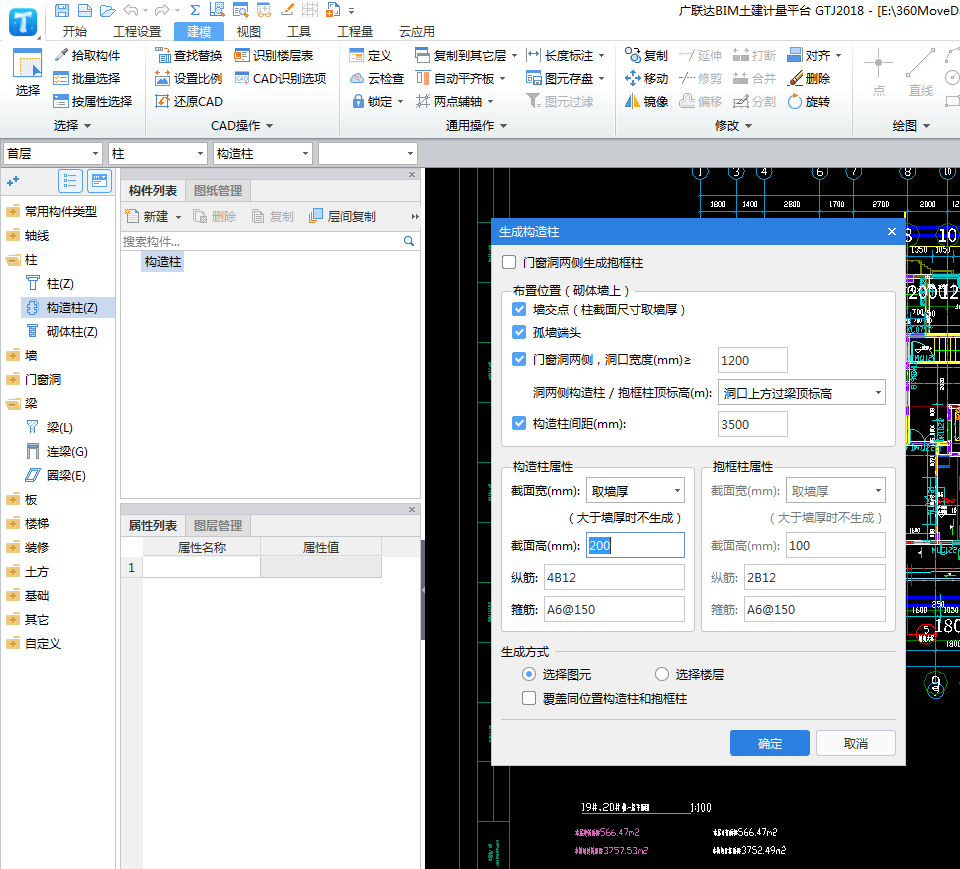Click 确定 to confirm column generation
This screenshot has width=960, height=869.
[770, 743]
